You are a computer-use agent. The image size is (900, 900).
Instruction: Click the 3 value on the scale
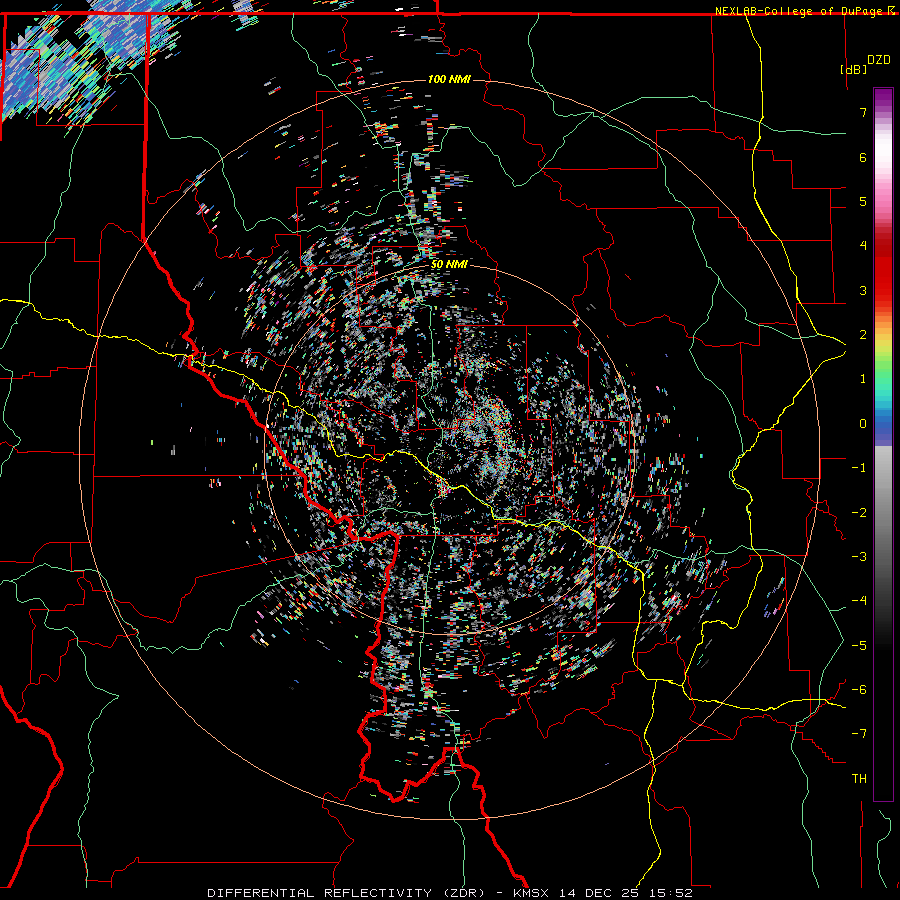(x=863, y=290)
